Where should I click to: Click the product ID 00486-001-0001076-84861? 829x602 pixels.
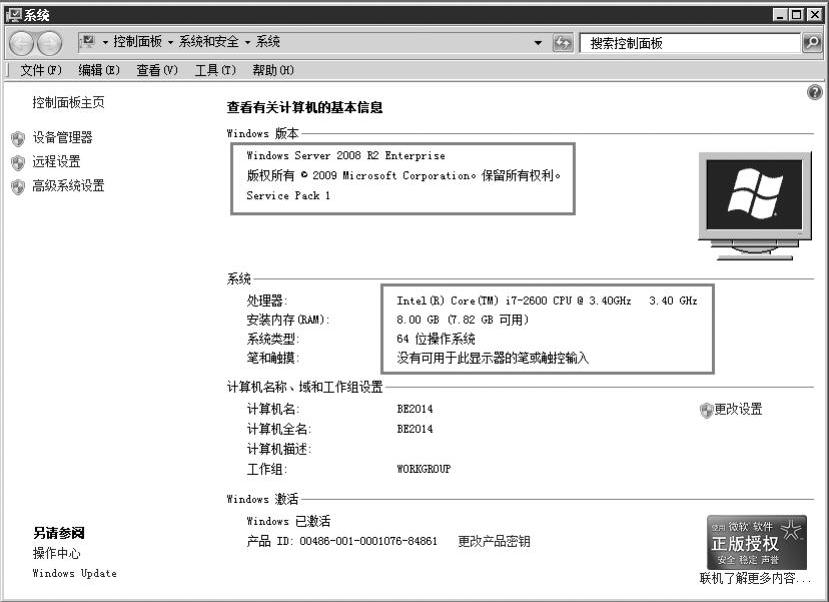[x=368, y=541]
